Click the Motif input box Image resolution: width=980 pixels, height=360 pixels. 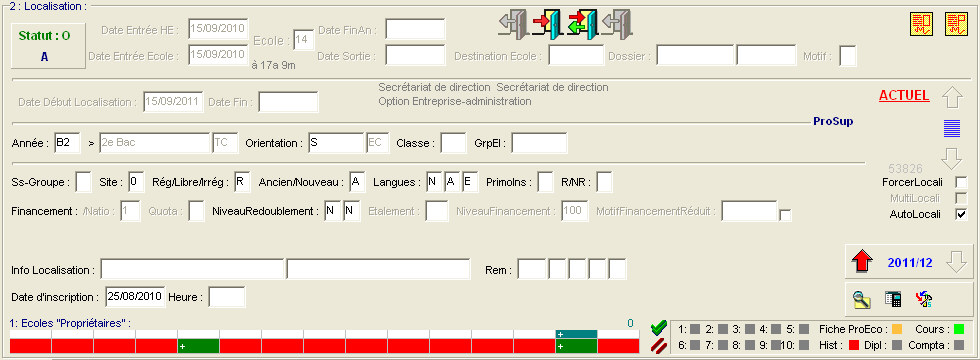848,55
